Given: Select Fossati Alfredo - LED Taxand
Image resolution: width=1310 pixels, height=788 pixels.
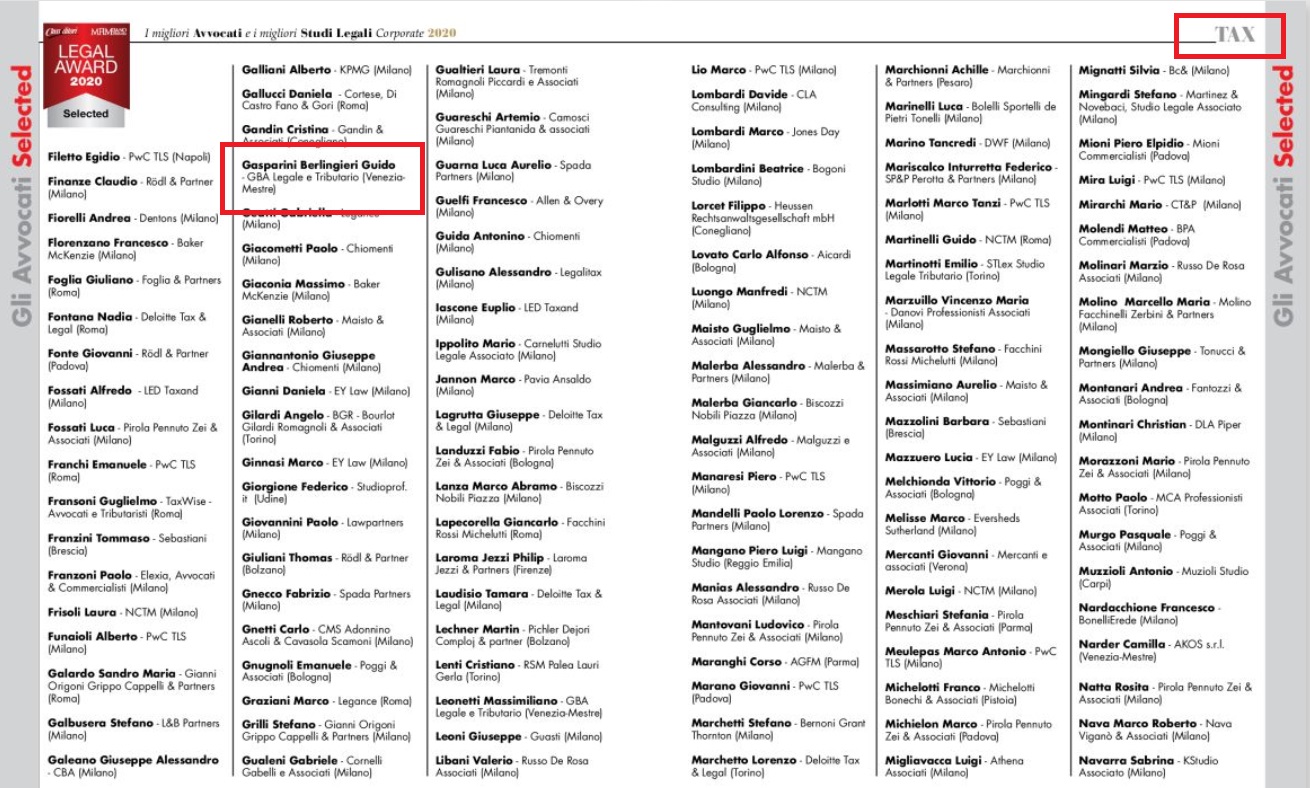Looking at the screenshot, I should [x=123, y=396].
